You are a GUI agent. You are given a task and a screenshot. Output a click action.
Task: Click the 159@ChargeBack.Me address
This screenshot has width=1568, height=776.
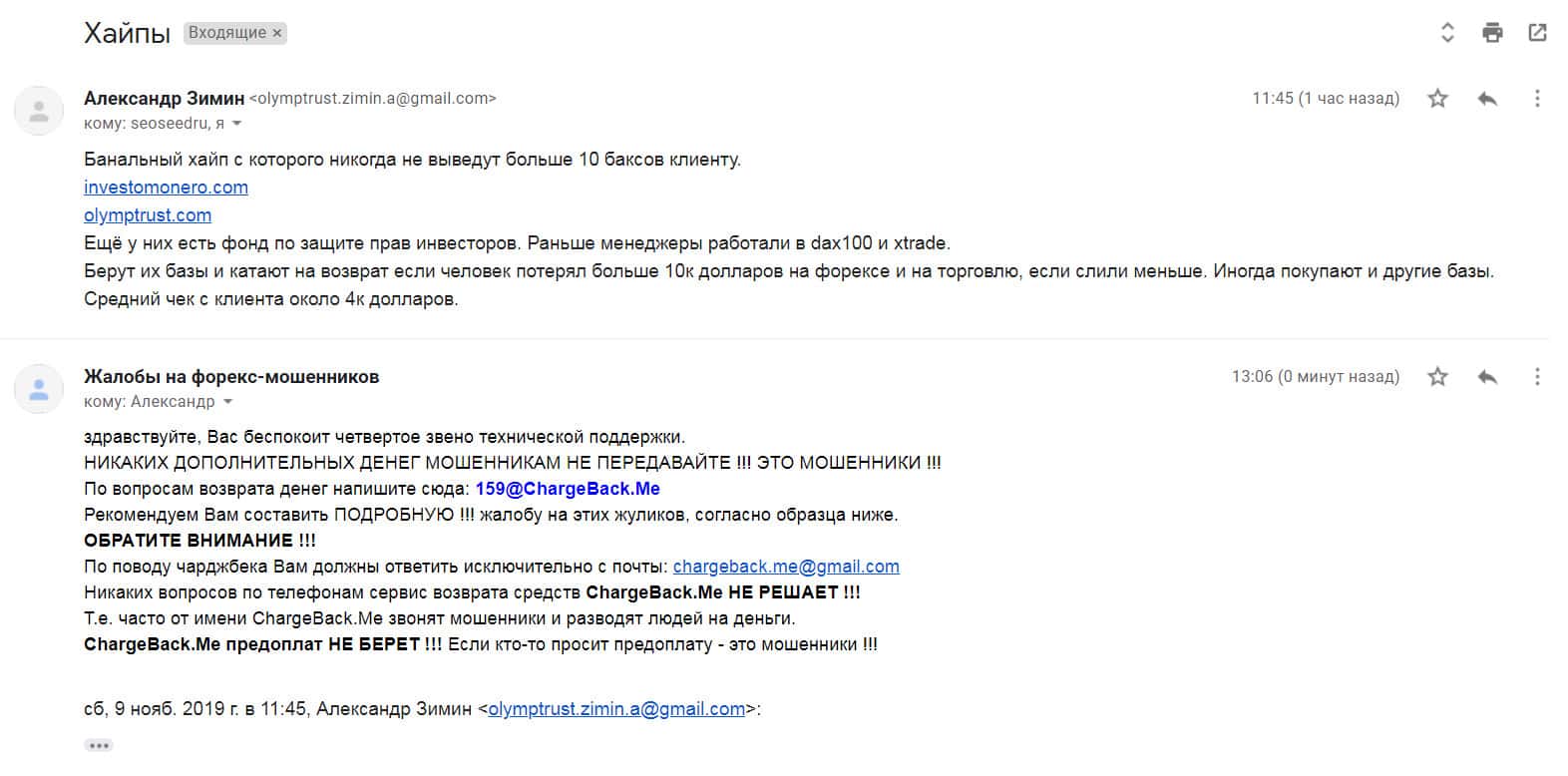pyautogui.click(x=568, y=489)
